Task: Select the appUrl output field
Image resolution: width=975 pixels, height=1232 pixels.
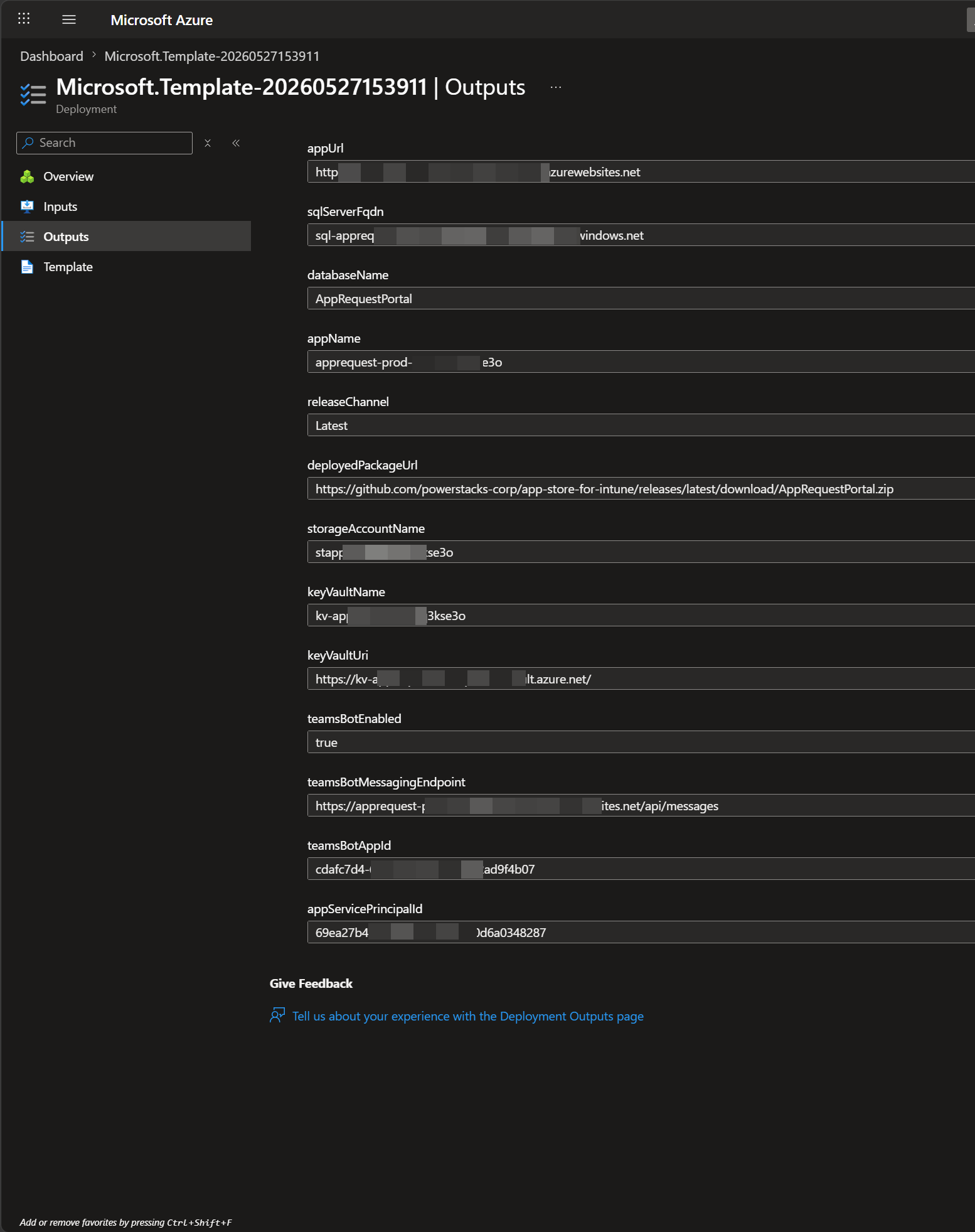Action: [x=641, y=172]
